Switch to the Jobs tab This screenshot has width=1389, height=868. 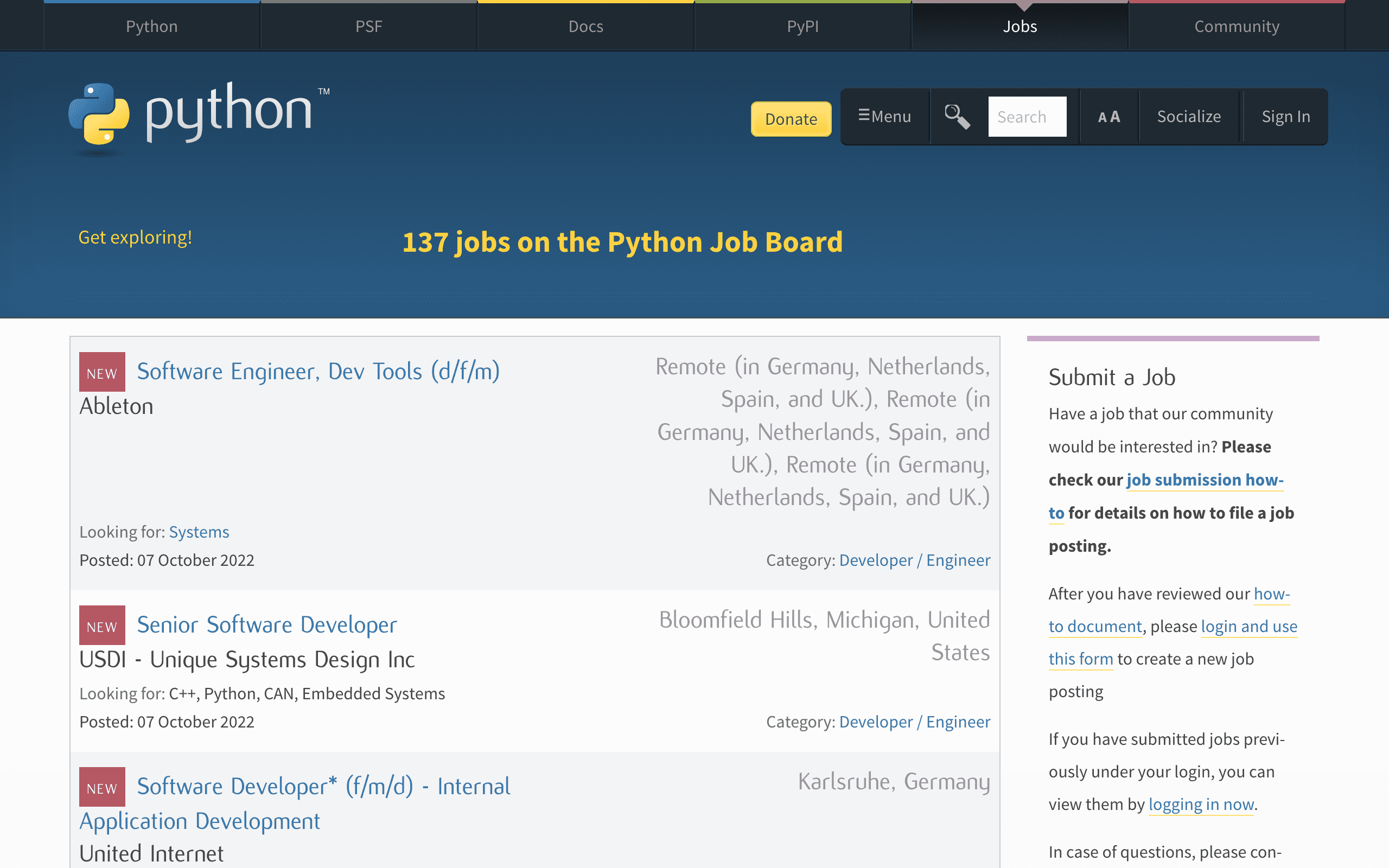1020,26
